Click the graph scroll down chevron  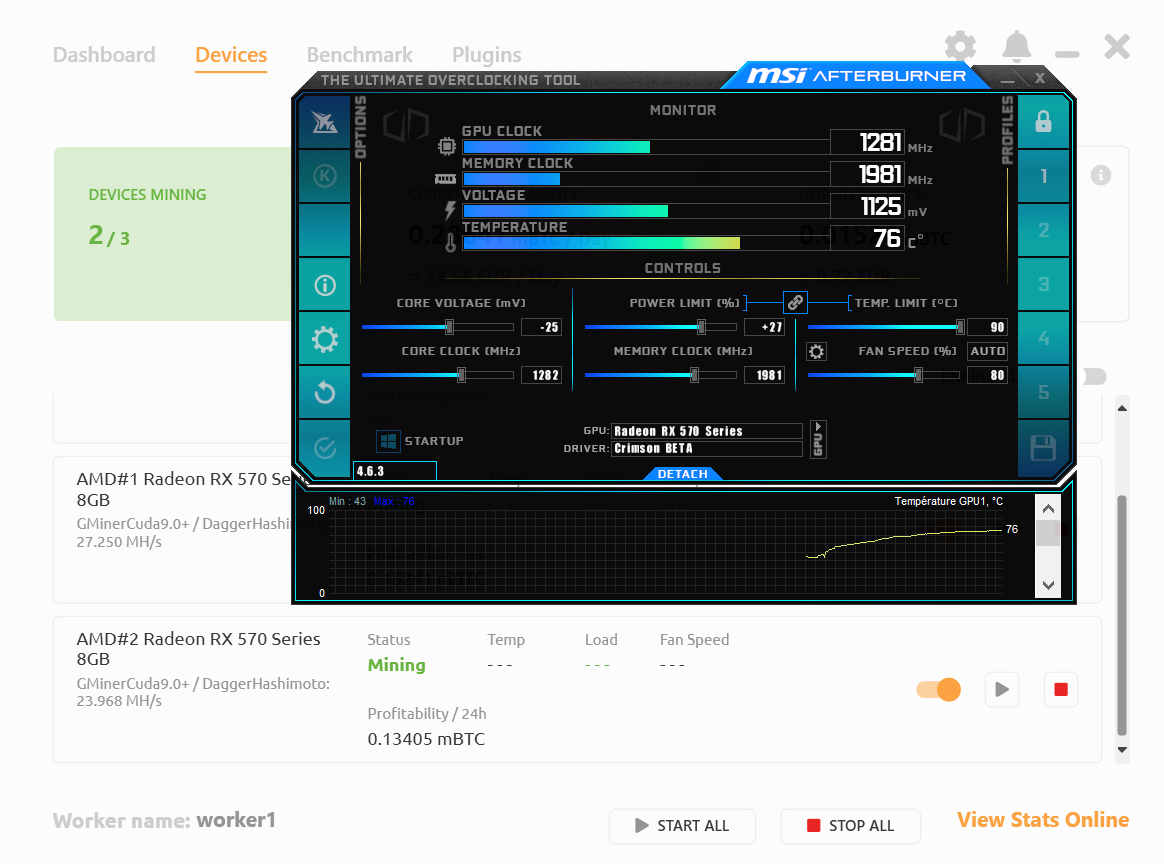click(1047, 585)
